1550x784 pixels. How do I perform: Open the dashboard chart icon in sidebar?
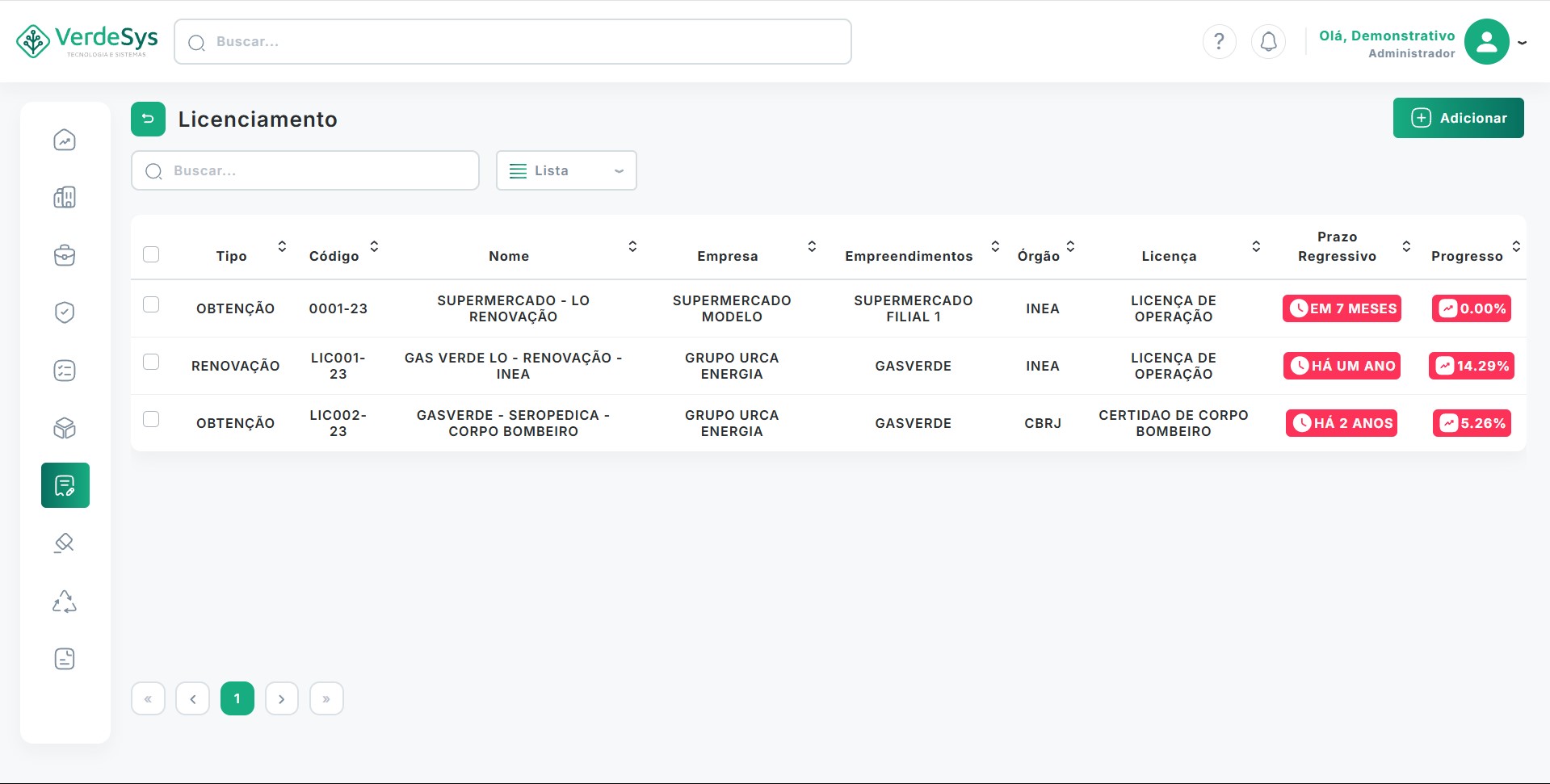(x=65, y=140)
